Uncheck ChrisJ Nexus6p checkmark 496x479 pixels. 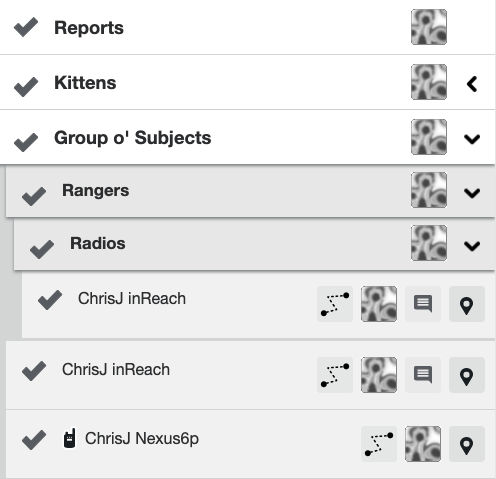coord(34,440)
